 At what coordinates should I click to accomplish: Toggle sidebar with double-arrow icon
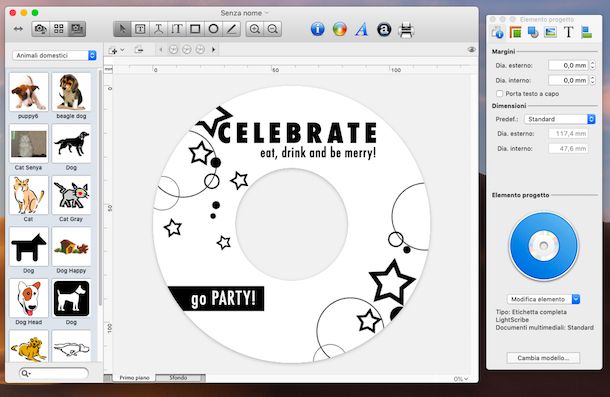point(18,29)
